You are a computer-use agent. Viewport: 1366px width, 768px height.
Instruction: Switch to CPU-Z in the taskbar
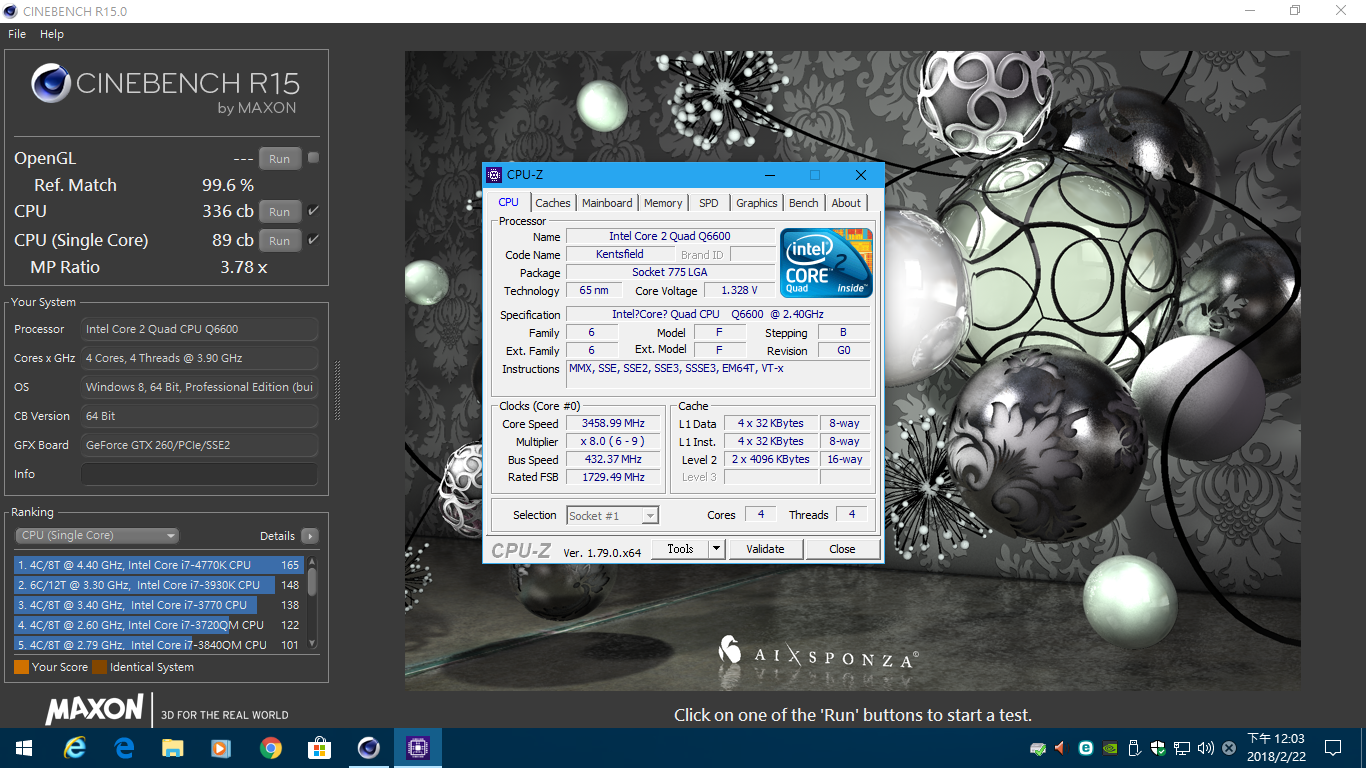click(417, 748)
